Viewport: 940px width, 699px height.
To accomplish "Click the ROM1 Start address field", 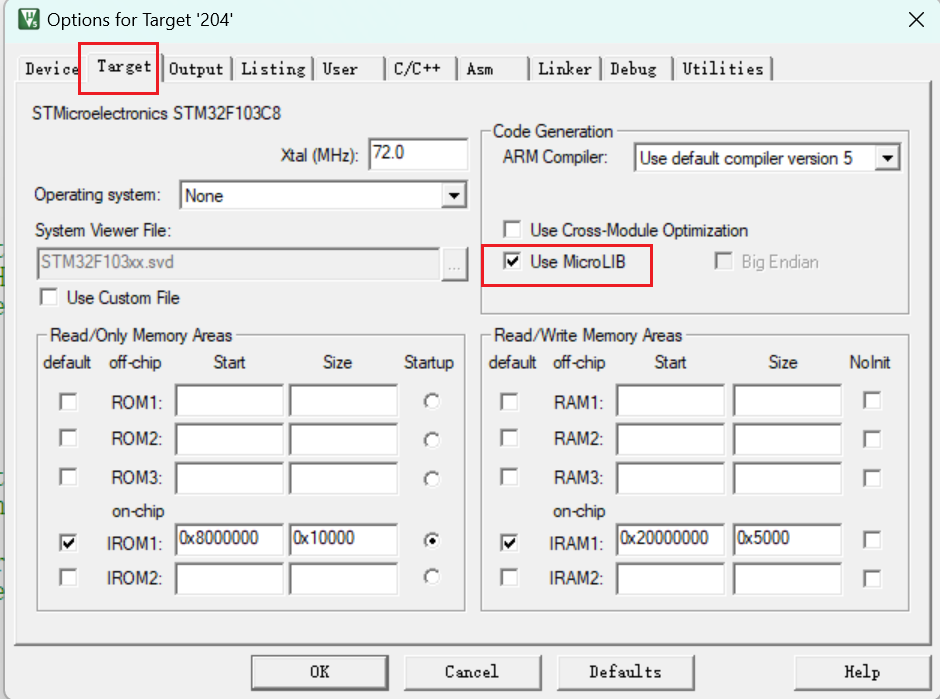I will 230,400.
